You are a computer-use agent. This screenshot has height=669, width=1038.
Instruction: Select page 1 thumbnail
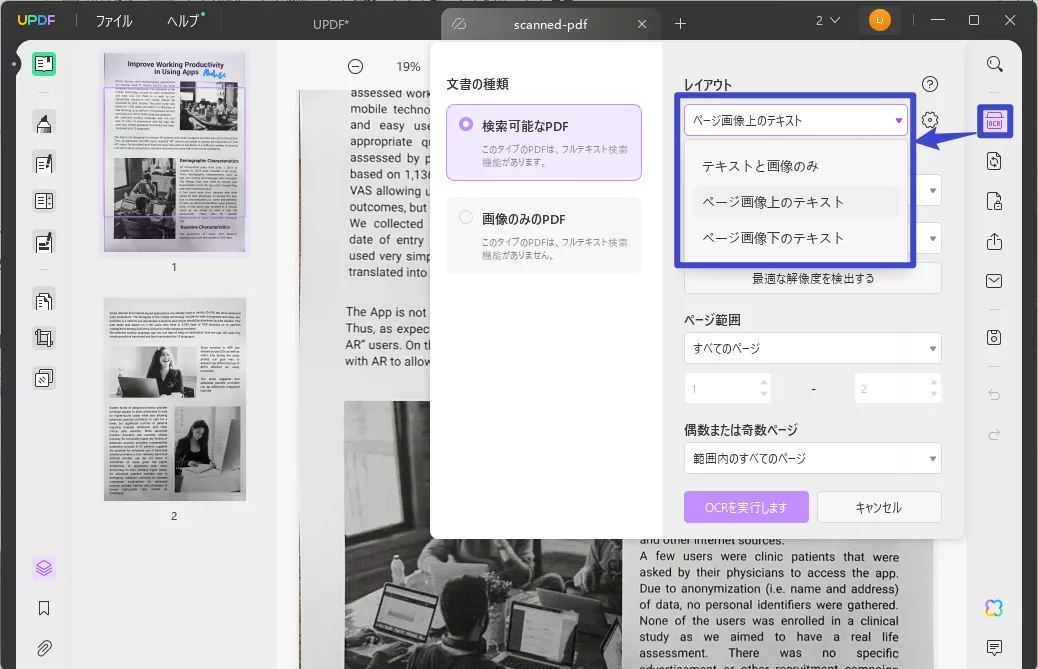[x=175, y=153]
